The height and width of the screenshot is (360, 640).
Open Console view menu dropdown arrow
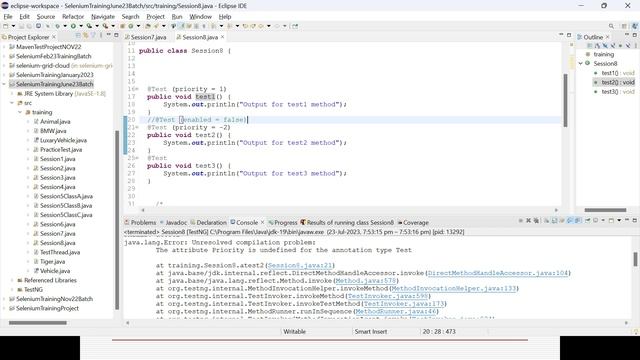point(619,220)
